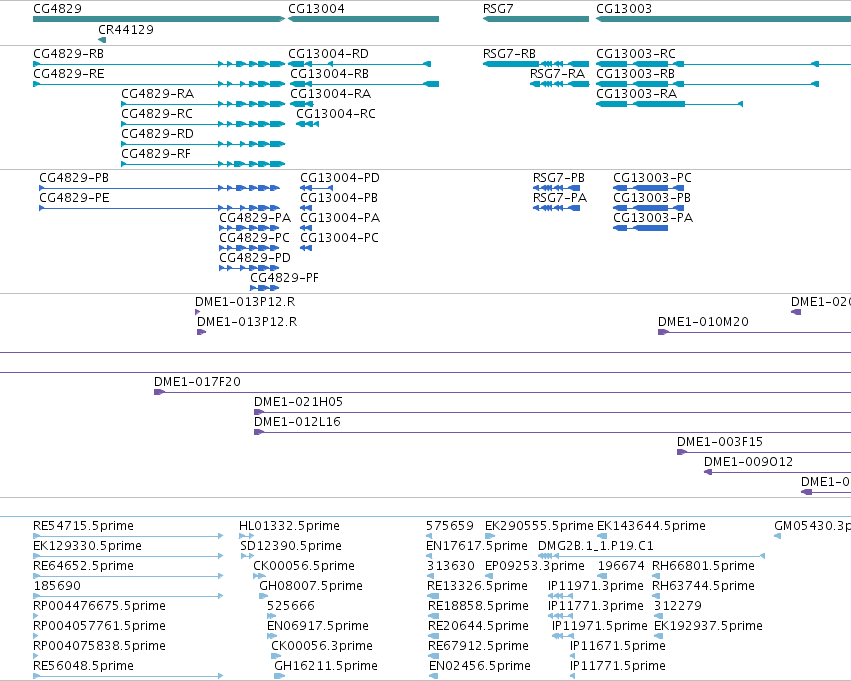Click the small CR44129 gene arrow glyph
Viewport: 851px width, 681px height.
pos(102,40)
